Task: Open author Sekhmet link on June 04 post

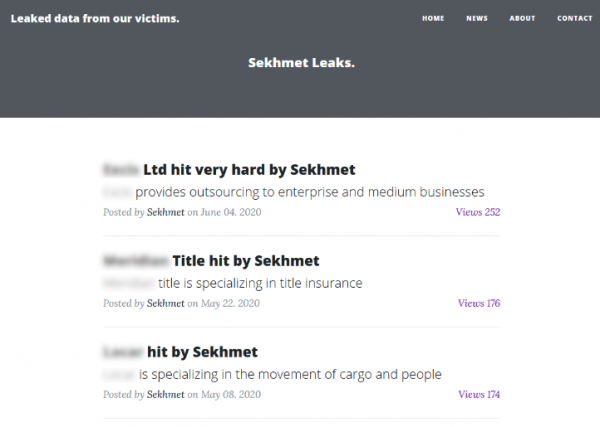Action: pos(166,212)
